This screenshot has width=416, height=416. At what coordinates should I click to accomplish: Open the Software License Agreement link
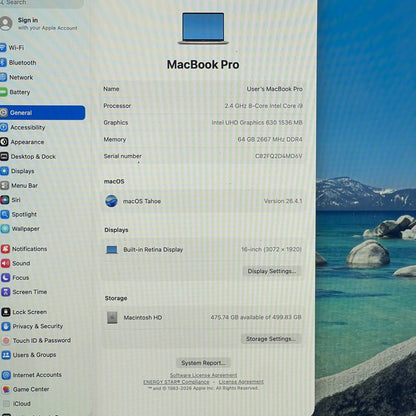click(x=203, y=375)
